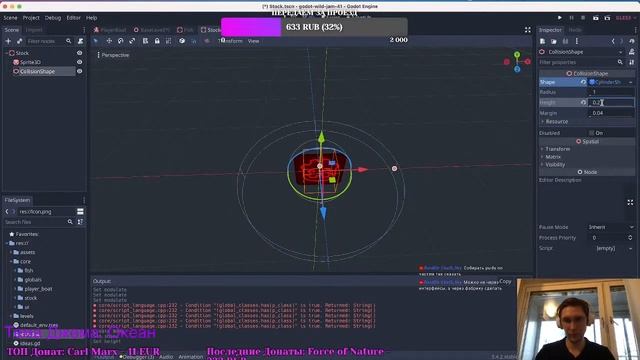Stop the running scene
The height and width of the screenshot is (360, 640).
point(583,18)
